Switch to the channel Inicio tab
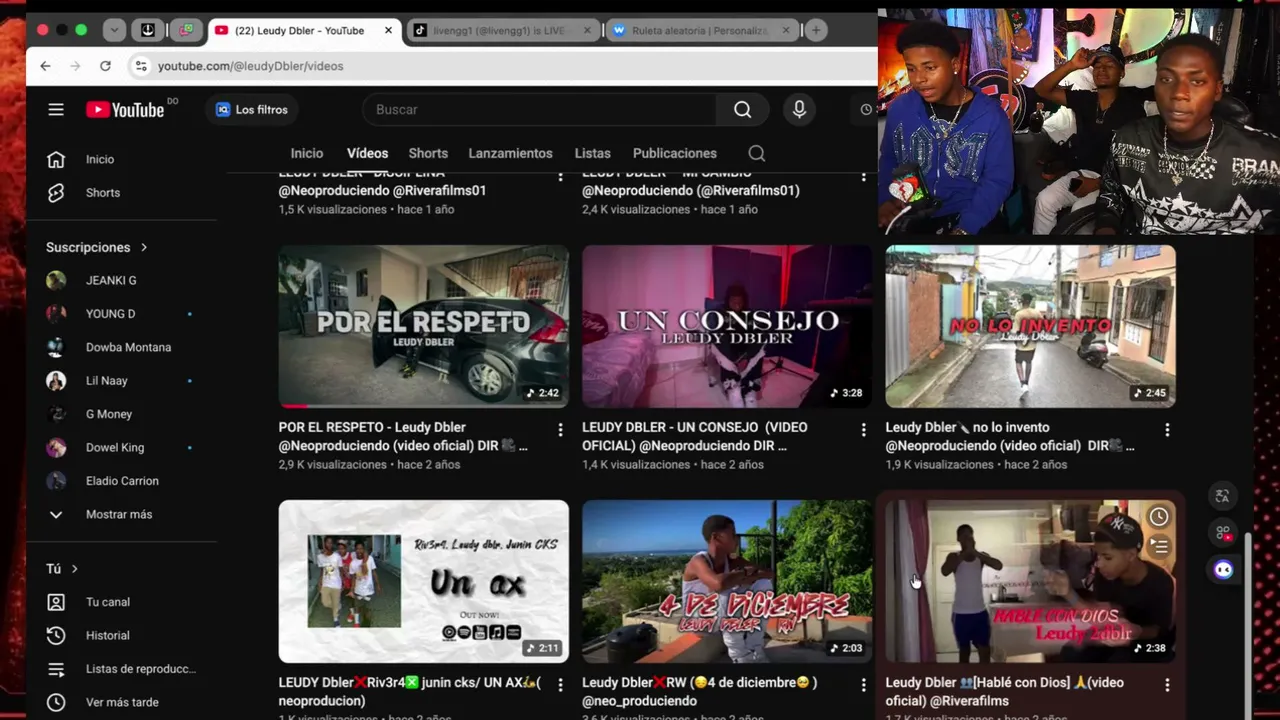 [x=307, y=153]
